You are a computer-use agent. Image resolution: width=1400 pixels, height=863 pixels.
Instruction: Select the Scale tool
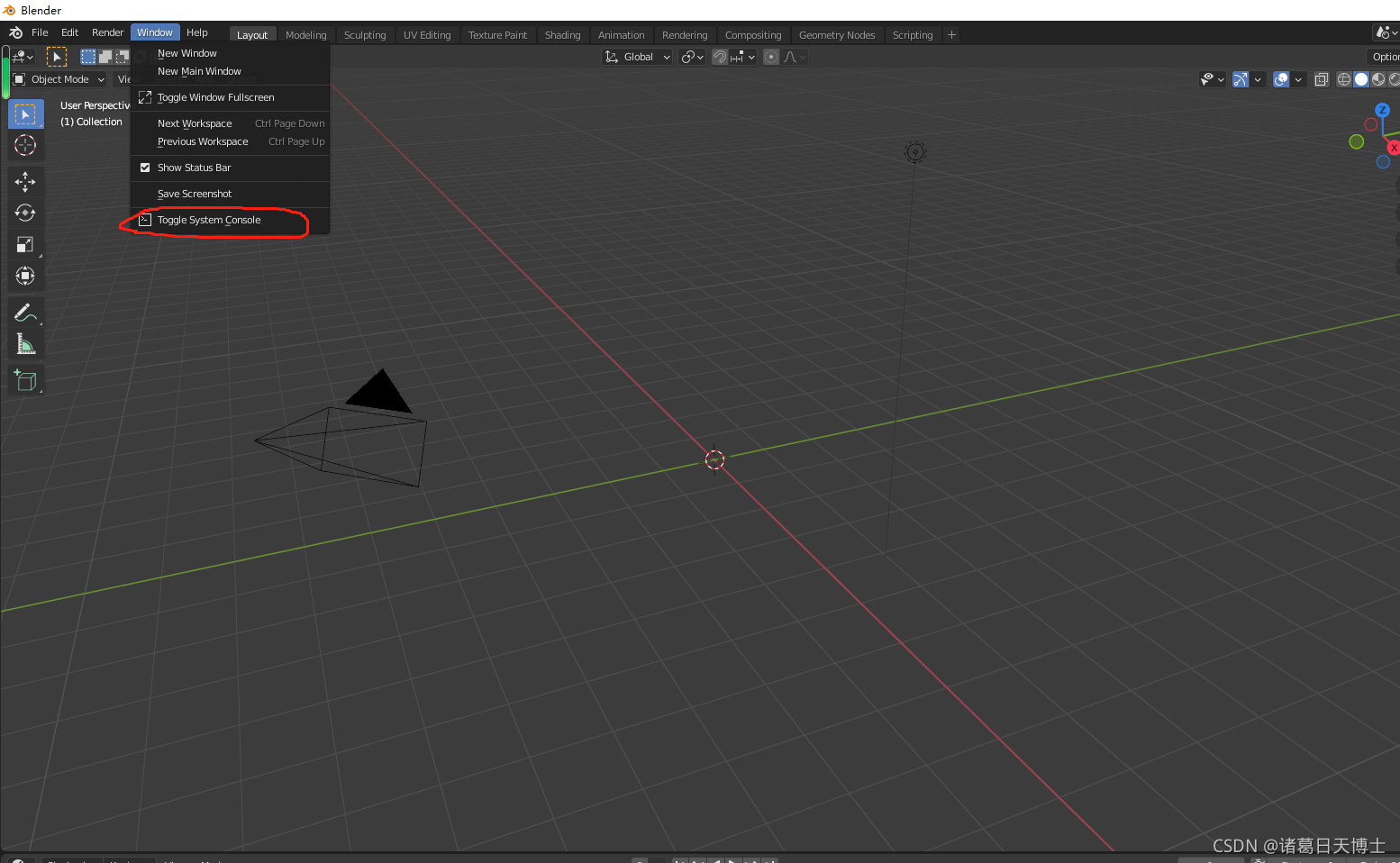click(x=25, y=245)
